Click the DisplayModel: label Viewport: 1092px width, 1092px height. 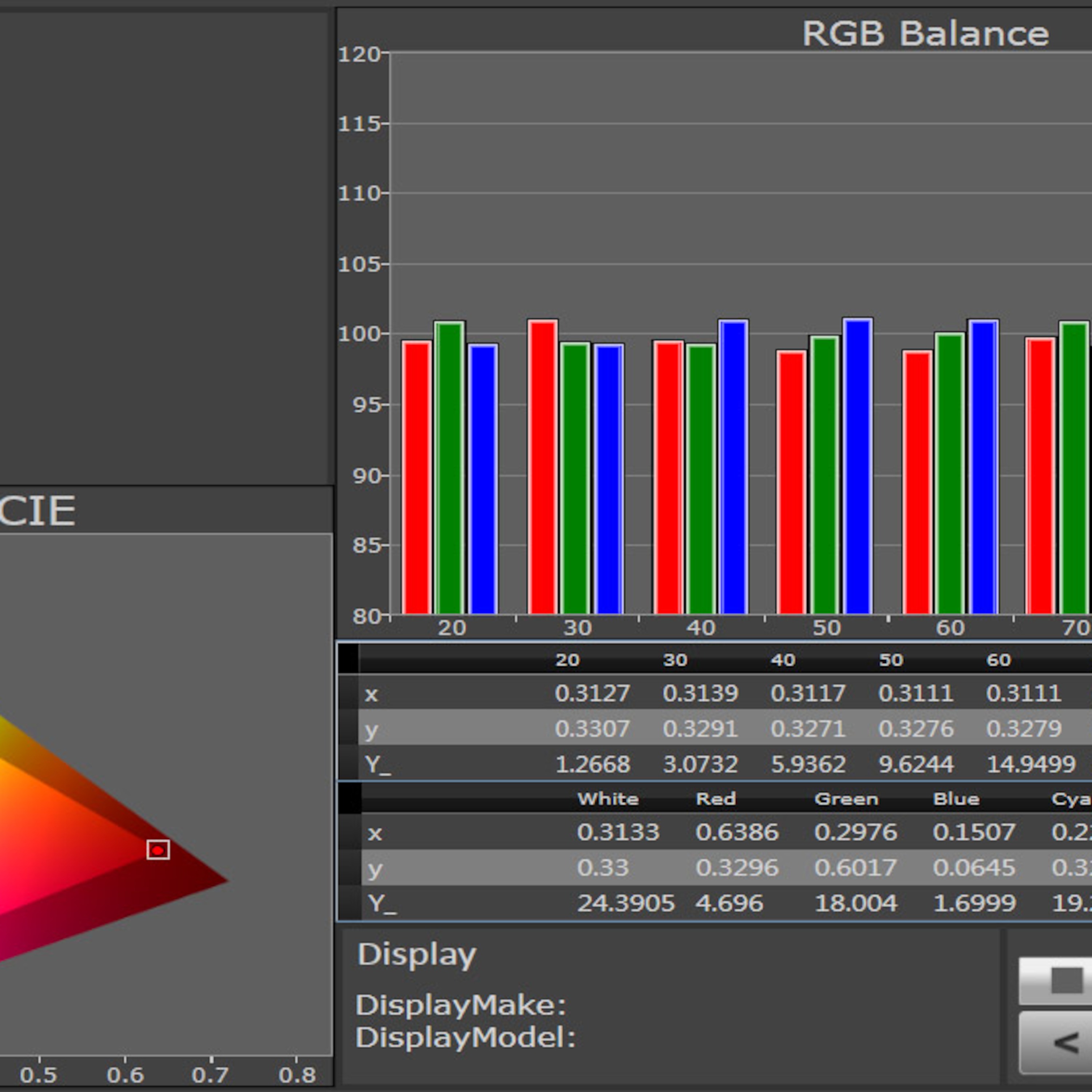point(466,1038)
